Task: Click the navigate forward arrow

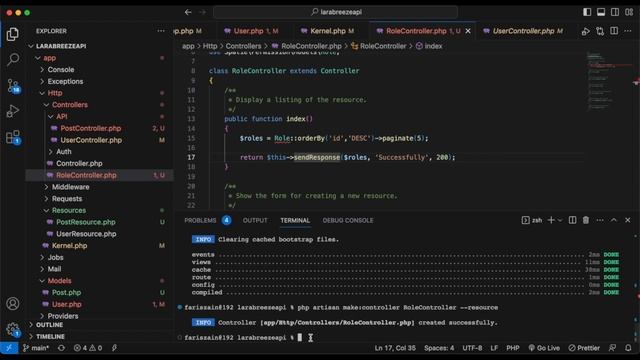Action: pos(202,12)
